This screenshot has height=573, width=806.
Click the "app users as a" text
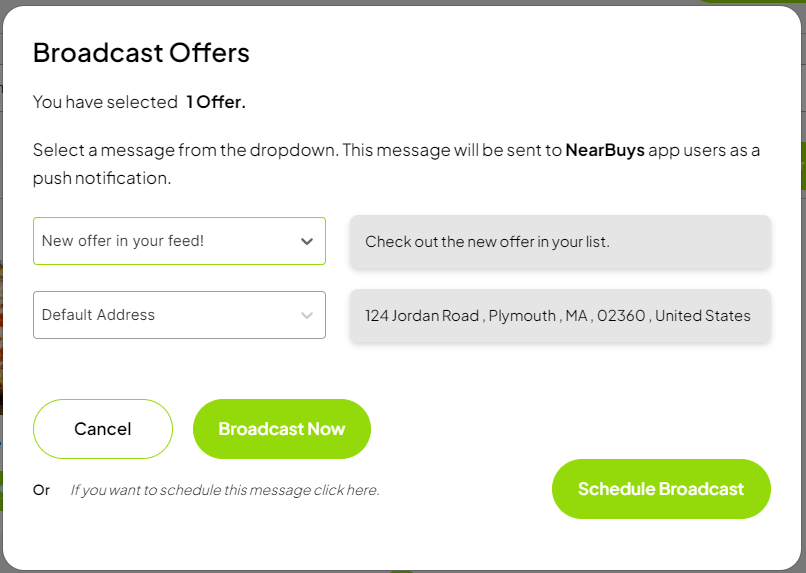pyautogui.click(x=704, y=151)
